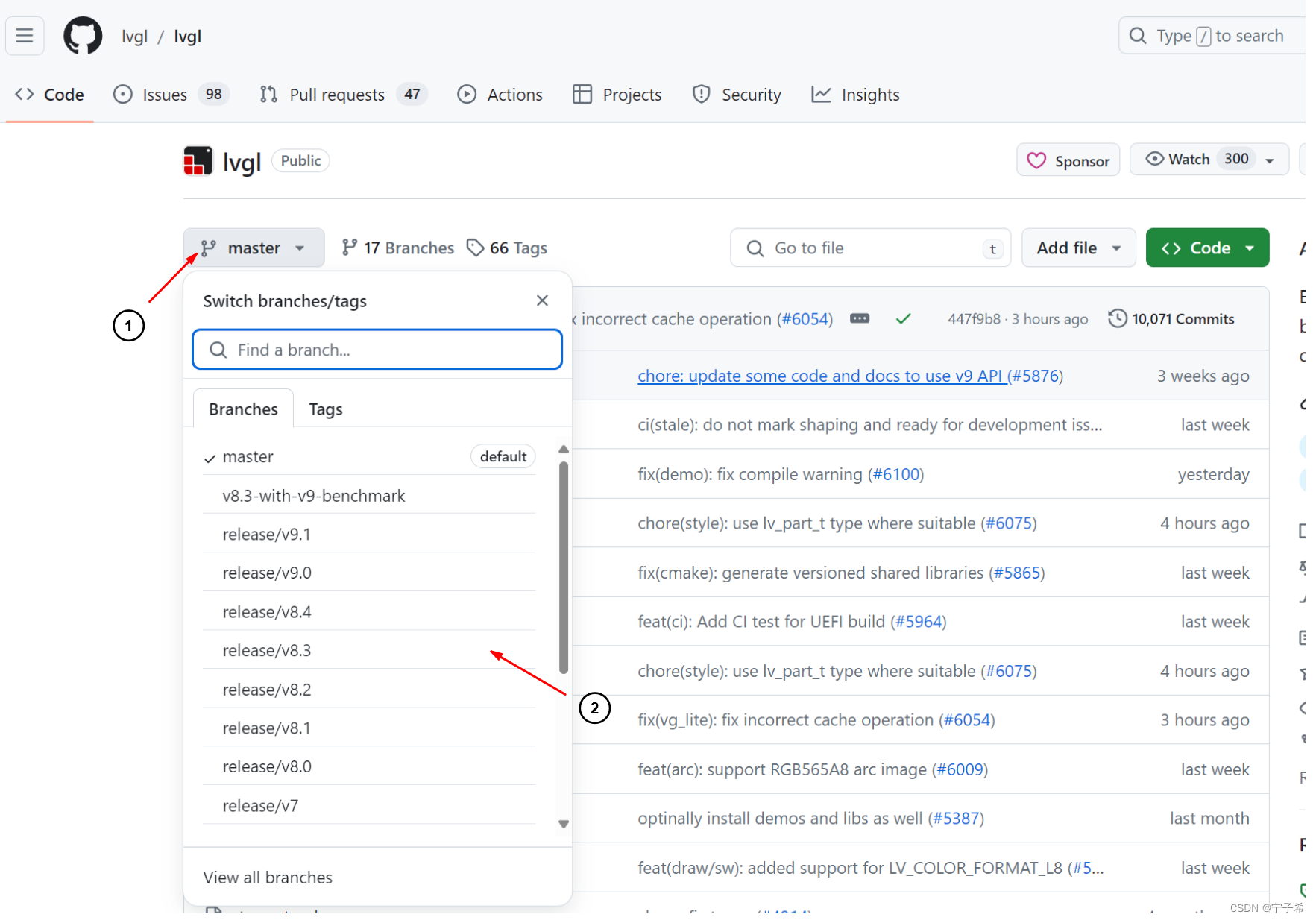The image size is (1316, 920).
Task: Open PR #6009 link
Action: pos(960,769)
